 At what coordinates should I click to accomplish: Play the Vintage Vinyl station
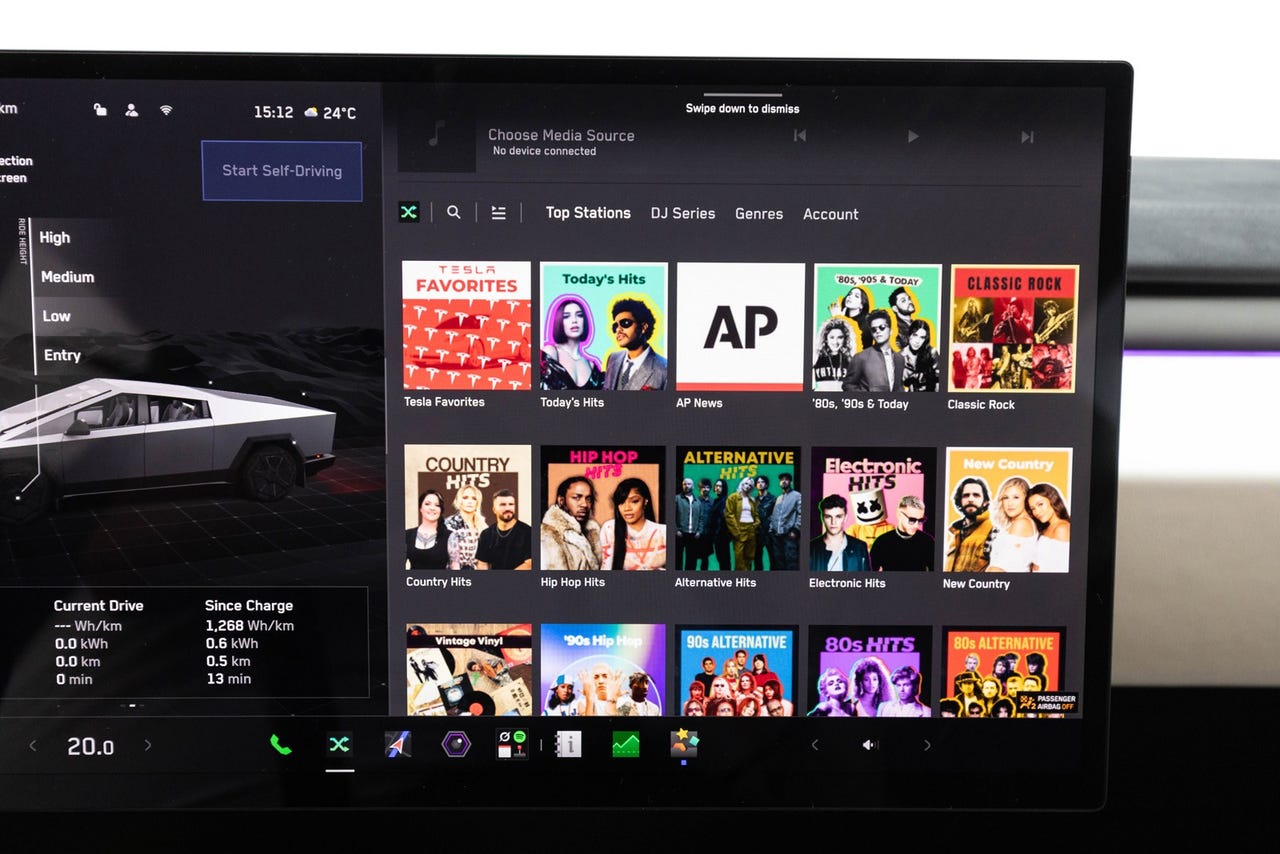point(469,669)
